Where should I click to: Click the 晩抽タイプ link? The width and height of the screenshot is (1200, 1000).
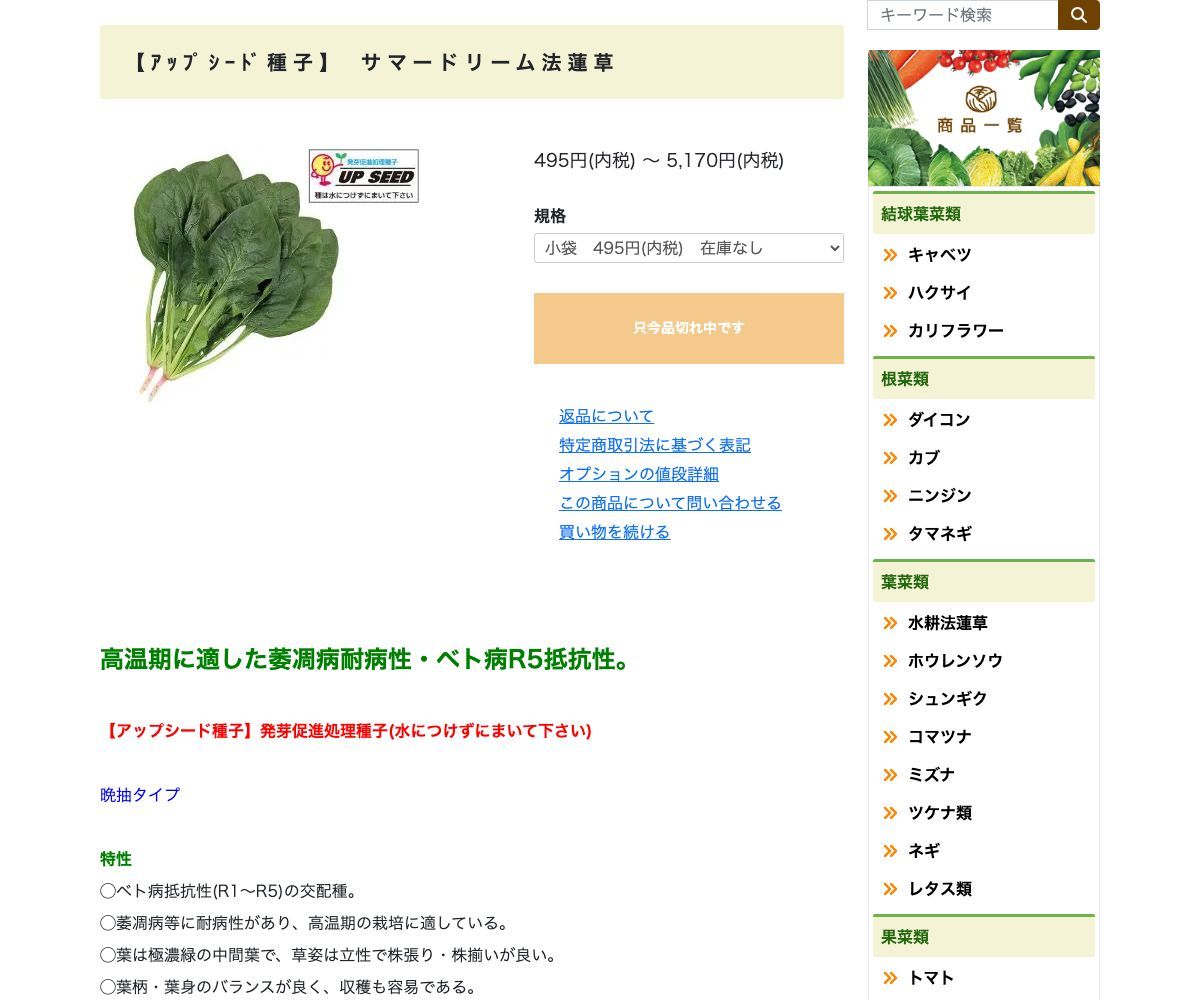[139, 795]
